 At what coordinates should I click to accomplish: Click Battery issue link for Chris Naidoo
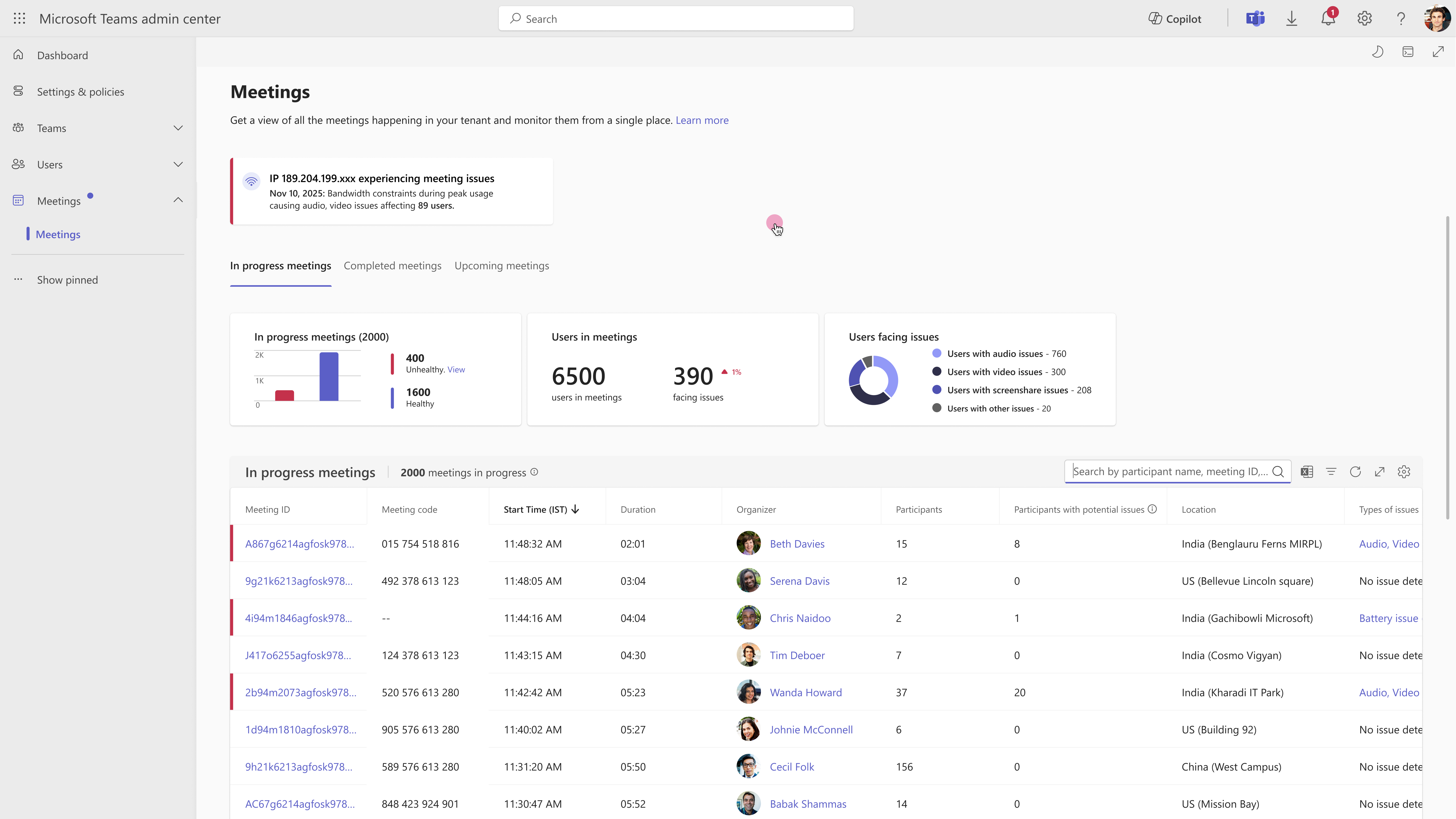coord(1388,618)
